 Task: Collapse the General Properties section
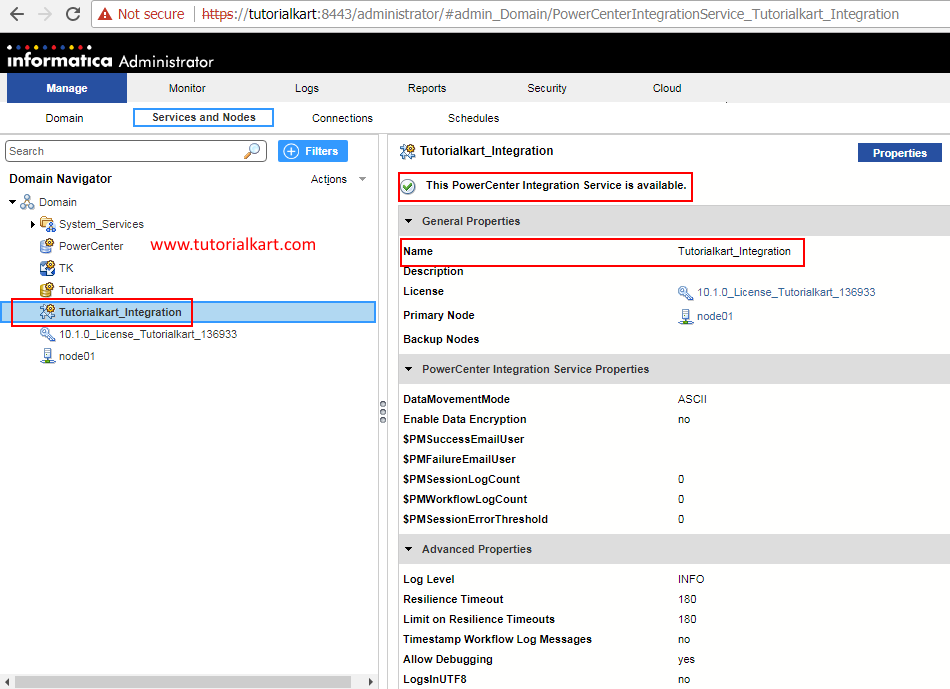(x=408, y=221)
